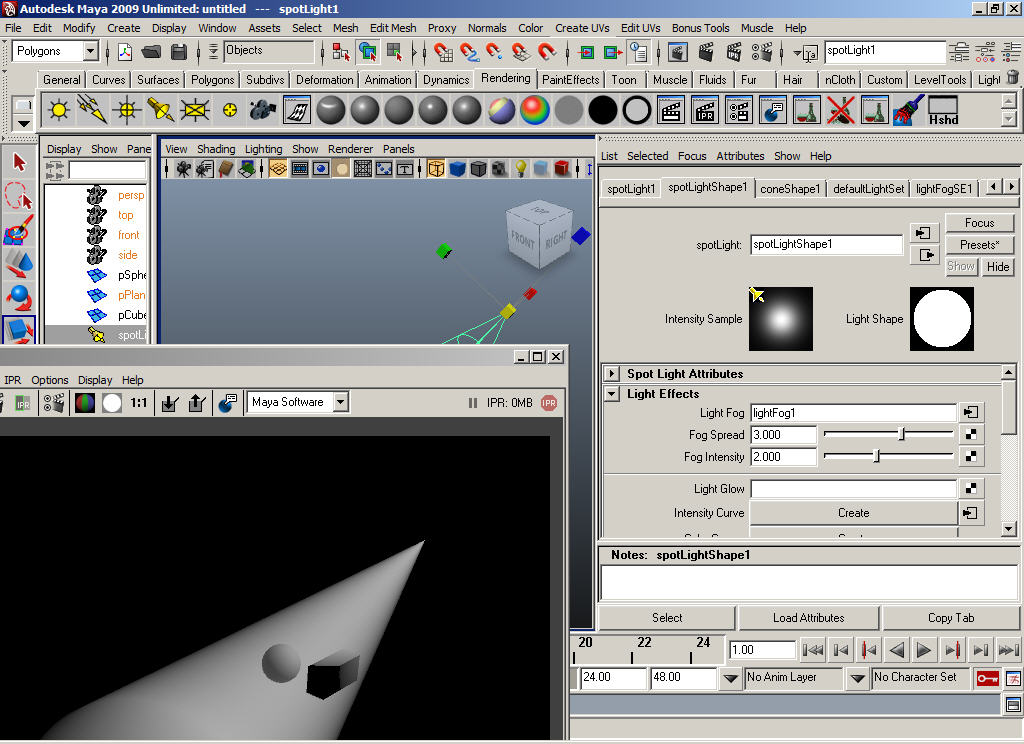
Task: Display alpha channel white circle icon
Action: click(x=112, y=403)
